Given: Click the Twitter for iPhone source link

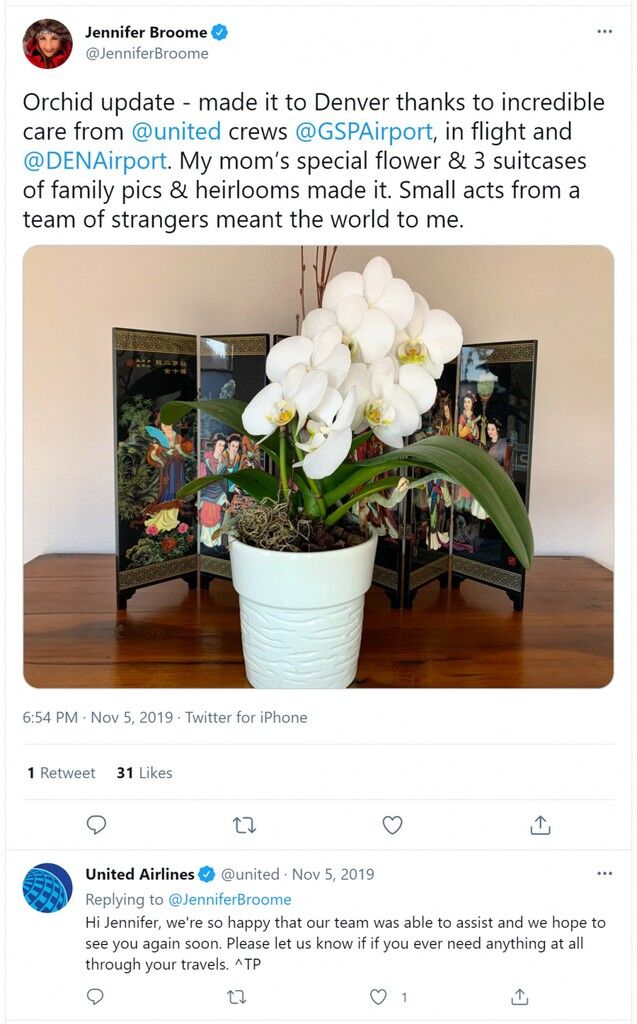Looking at the screenshot, I should click(x=246, y=717).
